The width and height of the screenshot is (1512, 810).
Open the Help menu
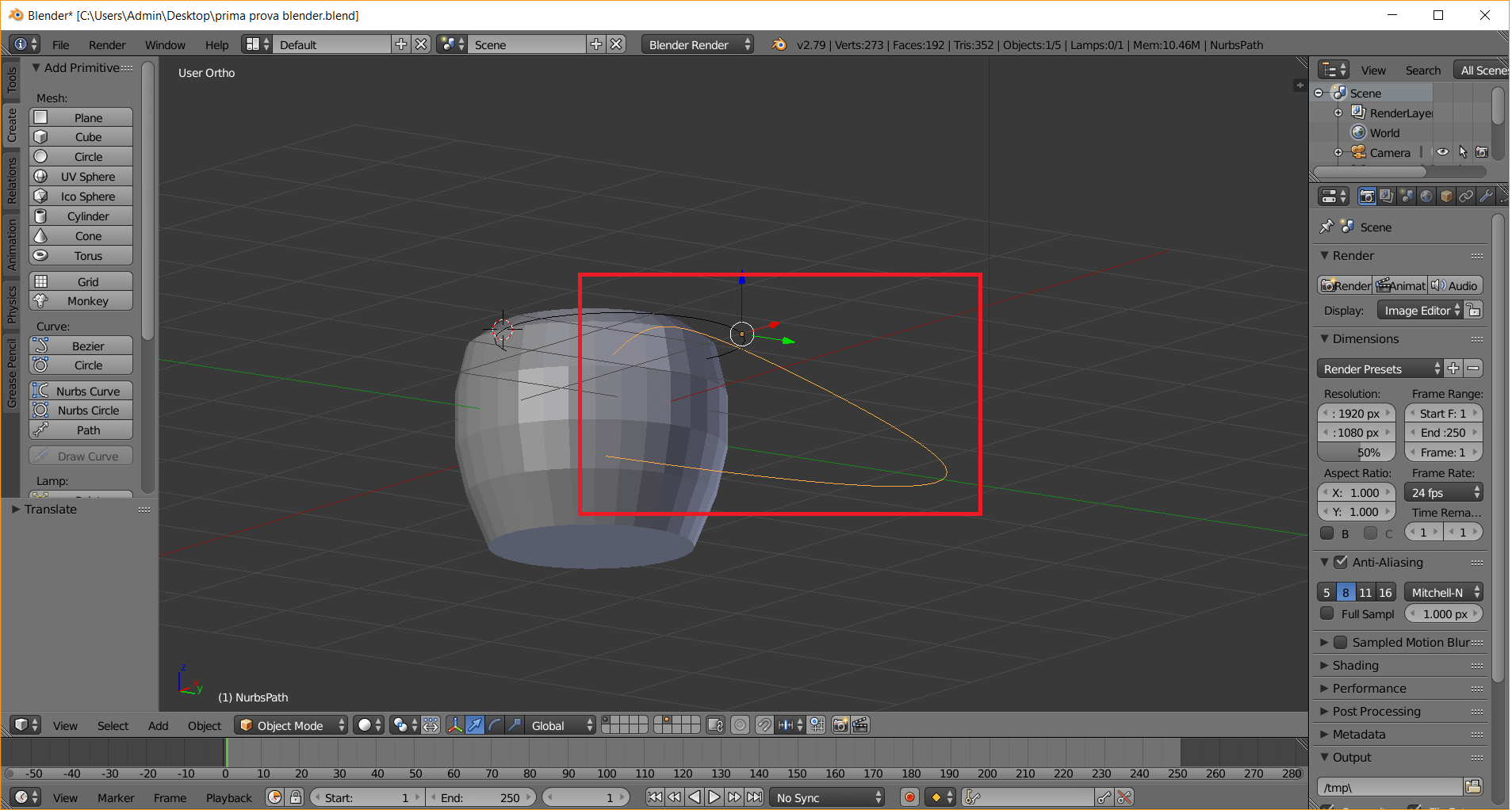(x=216, y=44)
